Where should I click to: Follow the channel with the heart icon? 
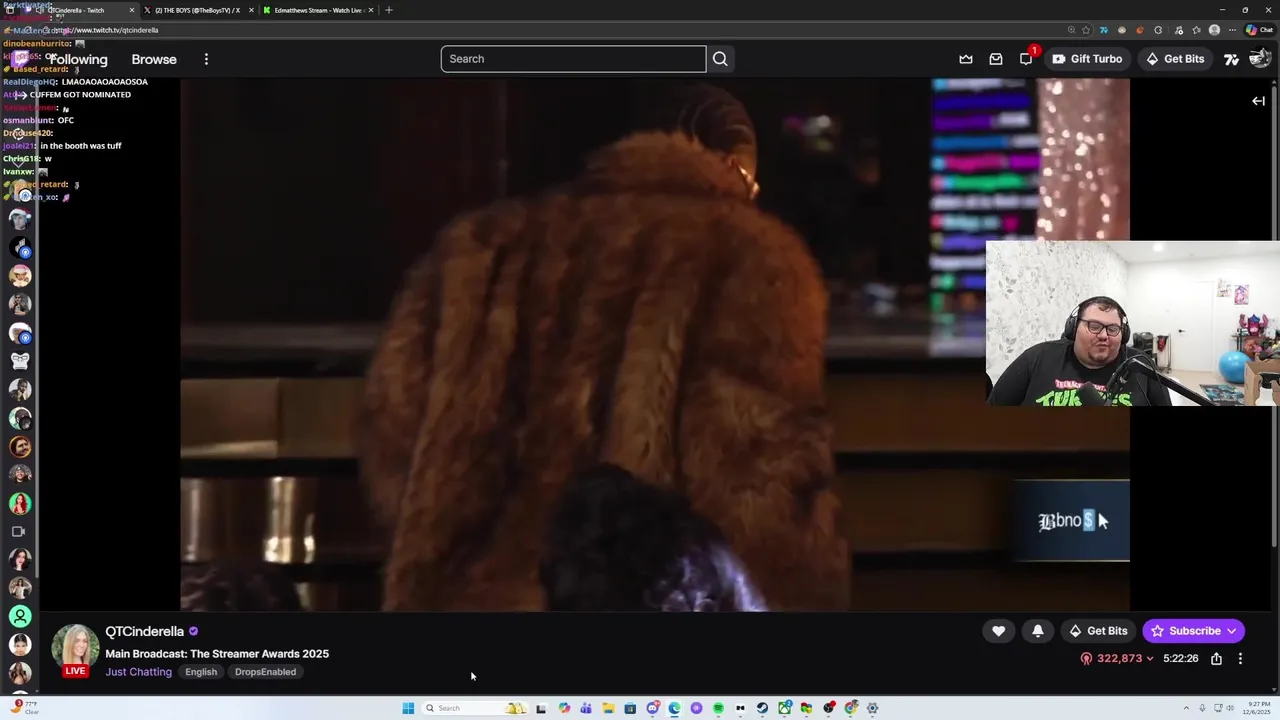[998, 631]
